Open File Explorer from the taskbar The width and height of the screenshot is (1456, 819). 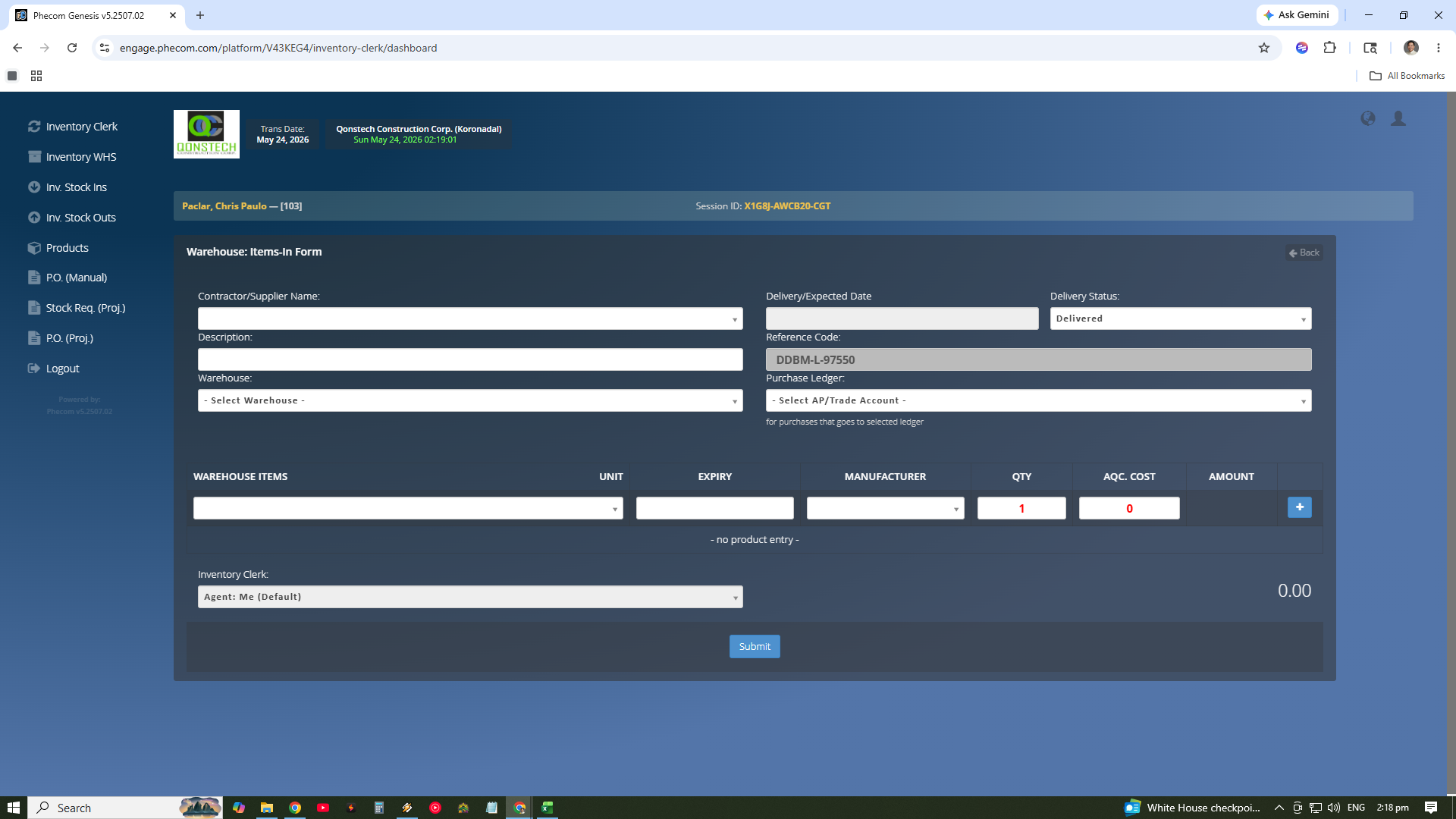(267, 808)
